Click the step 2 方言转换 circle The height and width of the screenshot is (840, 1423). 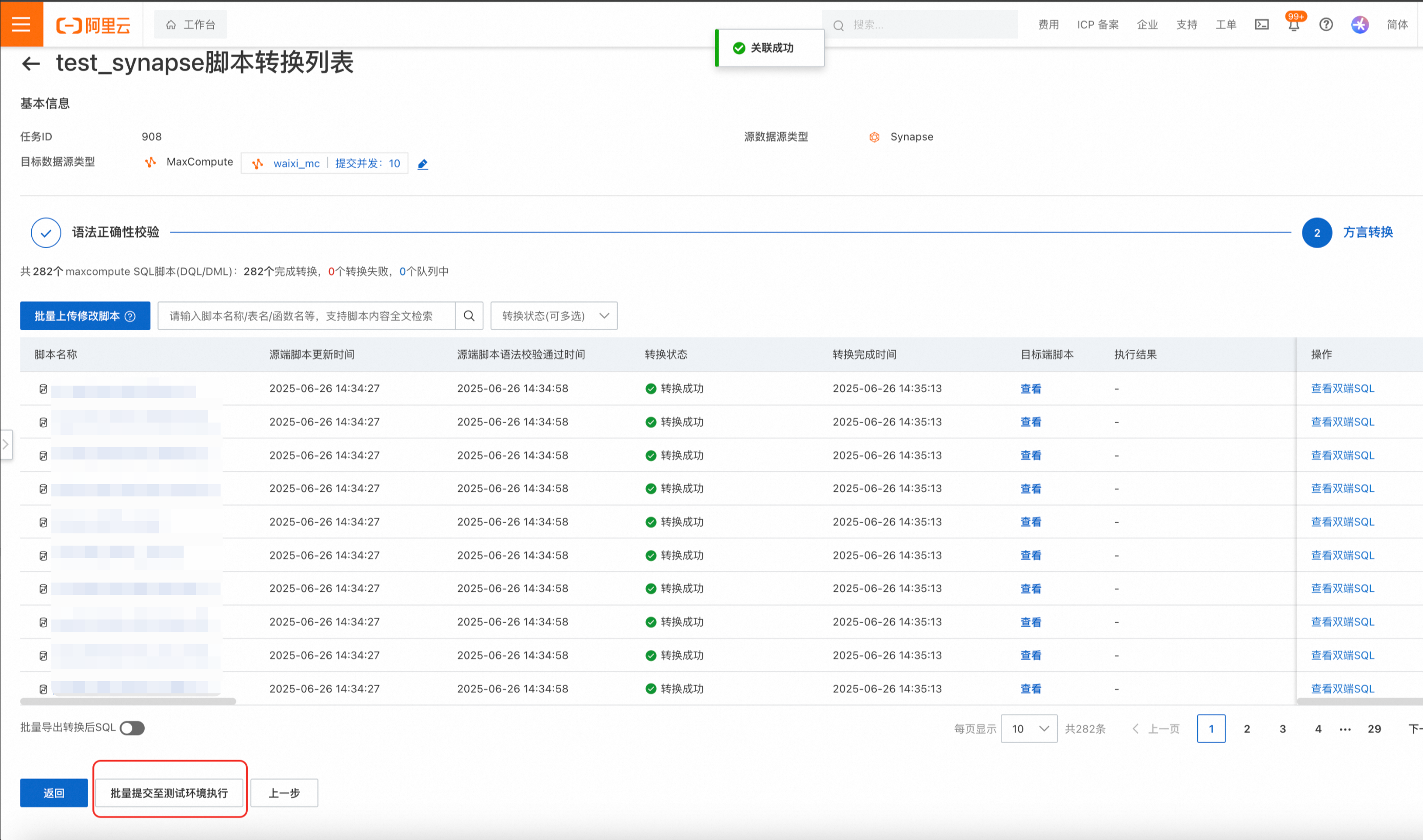[x=1317, y=233]
